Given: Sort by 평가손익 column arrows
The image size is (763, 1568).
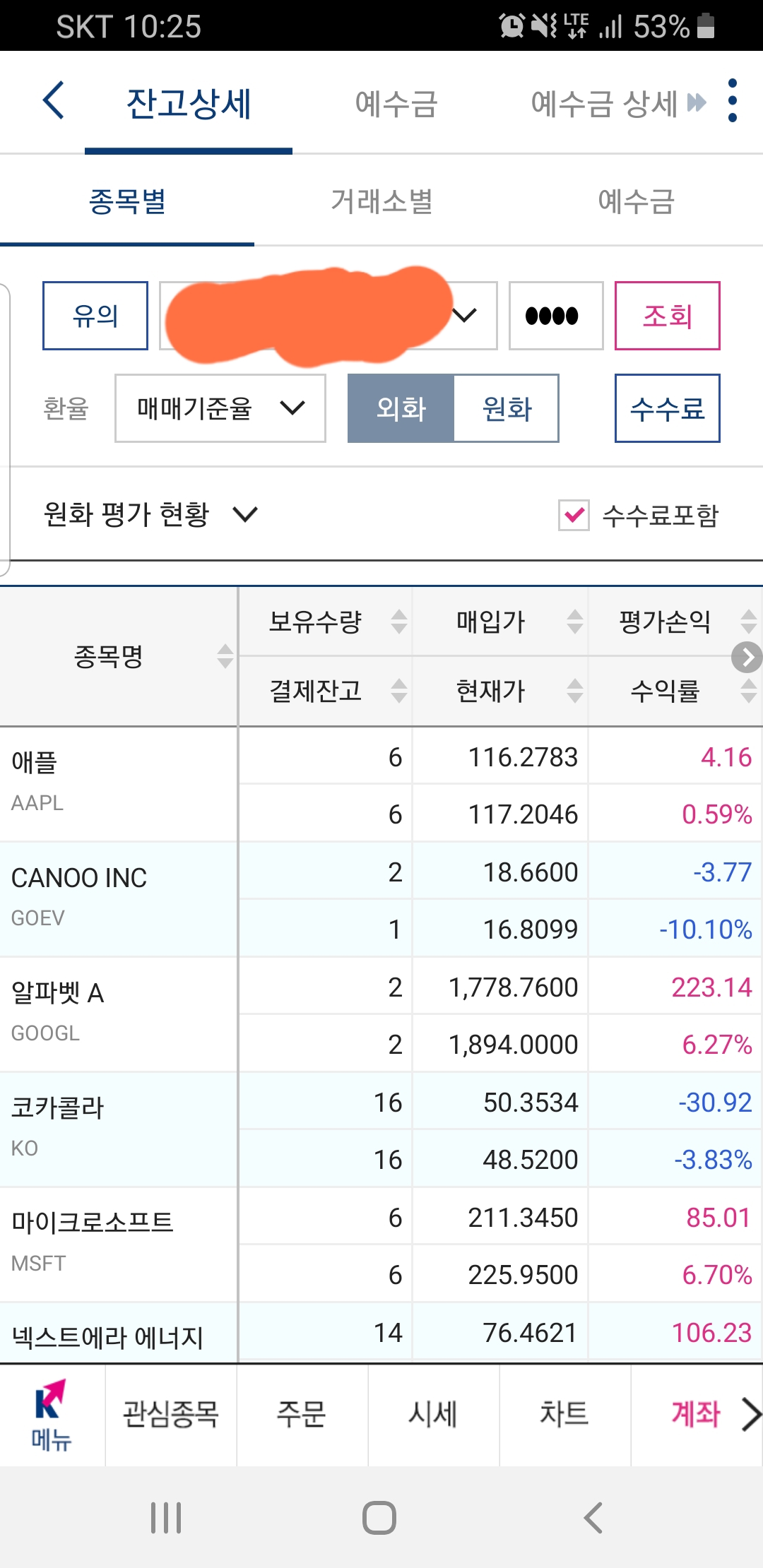Looking at the screenshot, I should (x=749, y=622).
